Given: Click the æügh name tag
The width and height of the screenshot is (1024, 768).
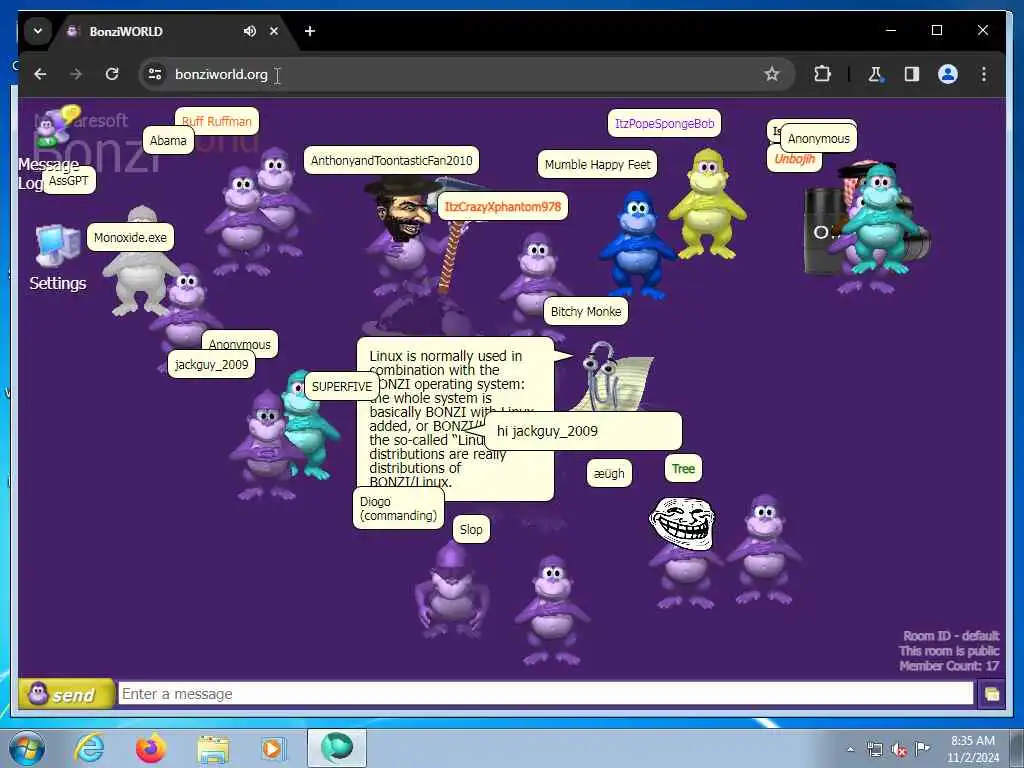Looking at the screenshot, I should [609, 473].
